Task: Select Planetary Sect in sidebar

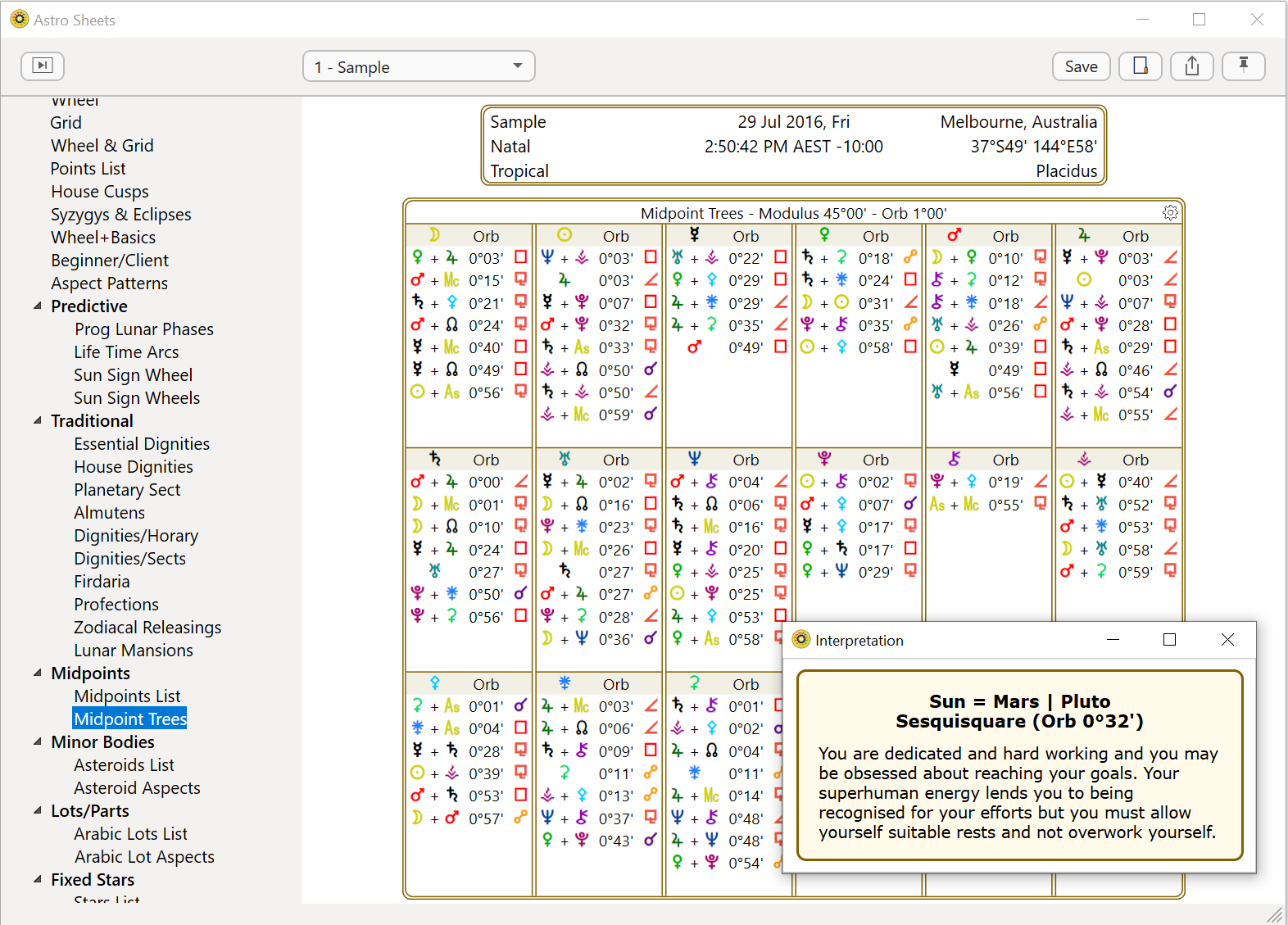Action: click(127, 490)
